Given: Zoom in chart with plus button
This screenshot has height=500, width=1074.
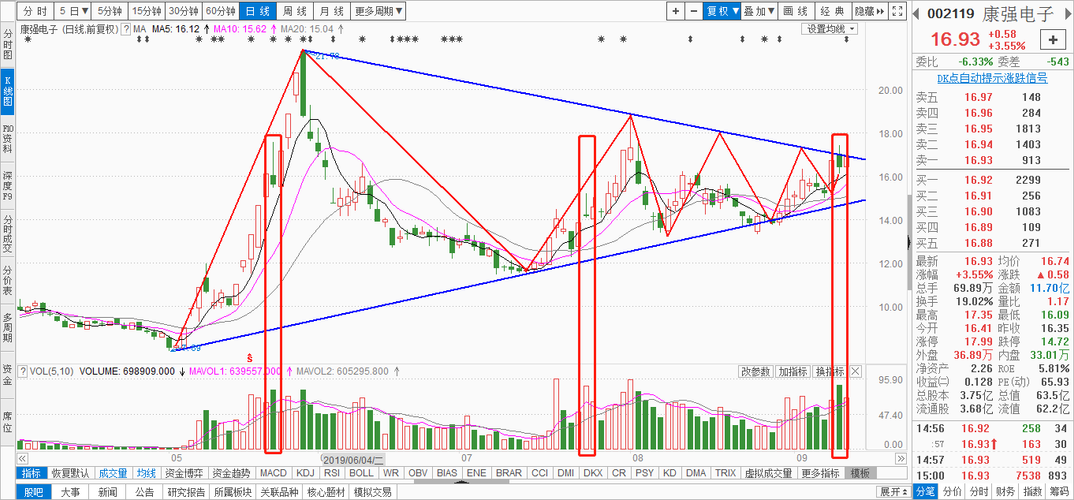Looking at the screenshot, I should click(676, 11).
